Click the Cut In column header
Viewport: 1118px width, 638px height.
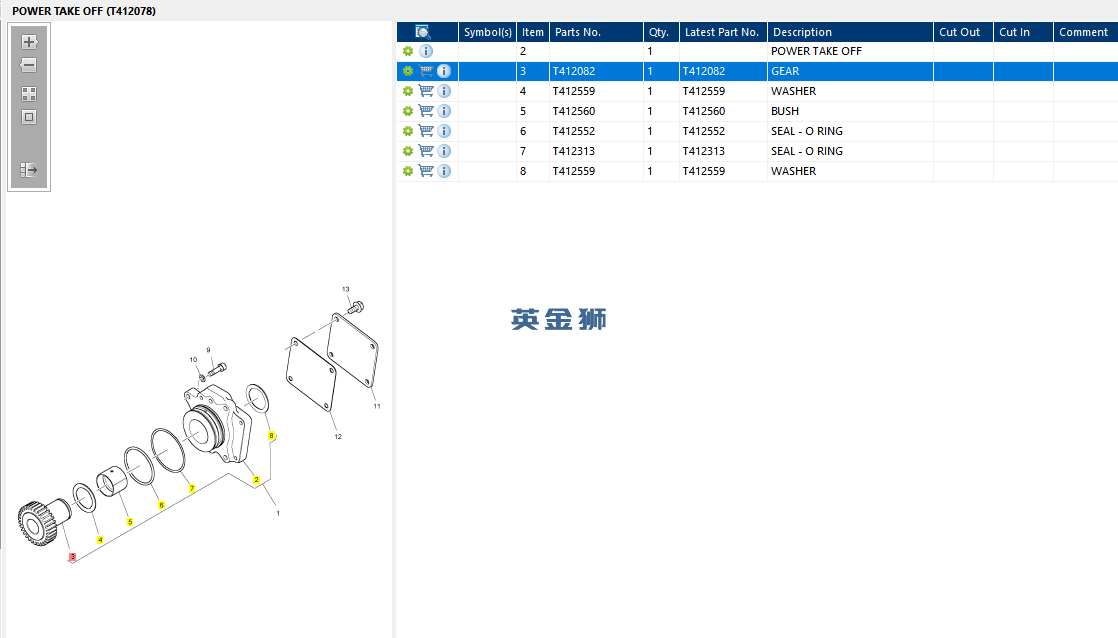[x=1023, y=32]
